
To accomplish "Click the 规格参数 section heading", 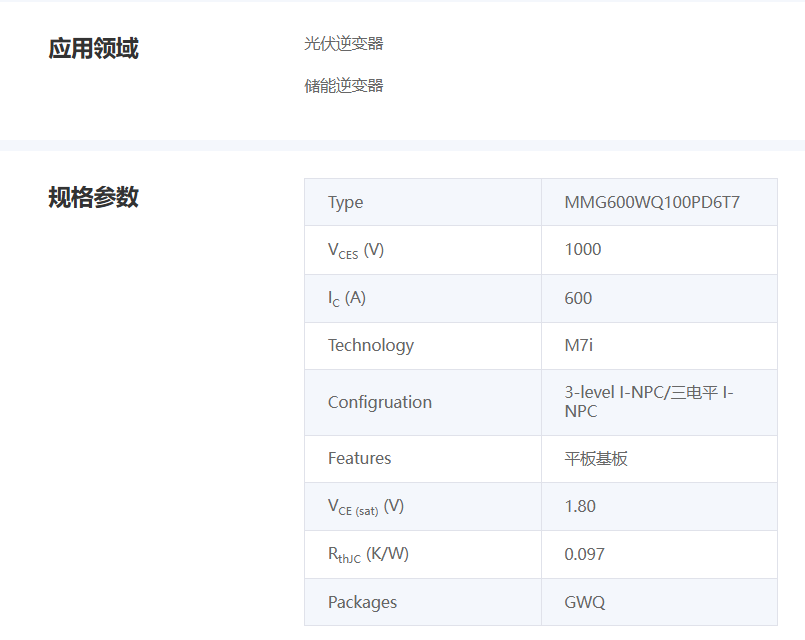I will (x=93, y=198).
